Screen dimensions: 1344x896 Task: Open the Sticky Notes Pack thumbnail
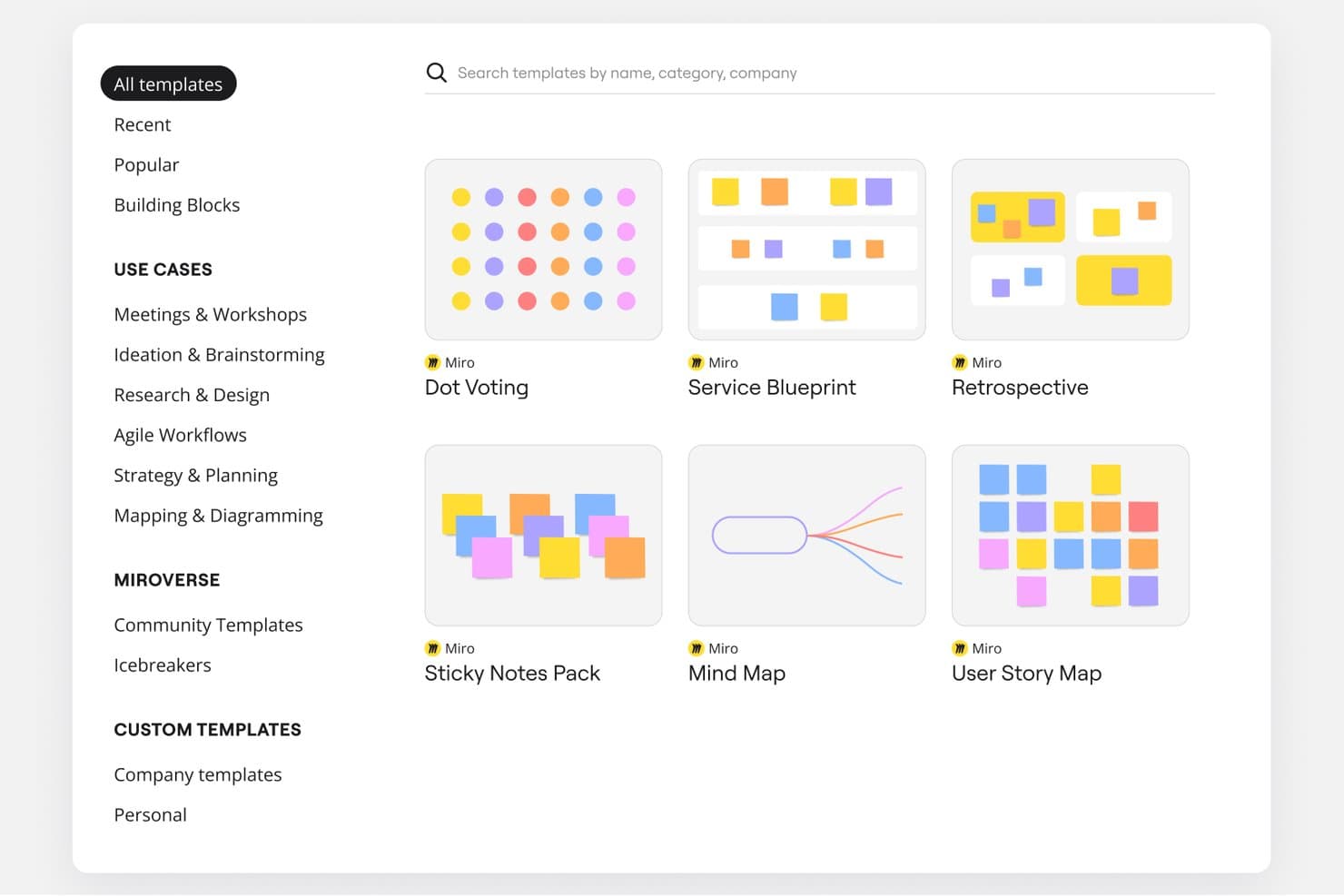(x=543, y=536)
